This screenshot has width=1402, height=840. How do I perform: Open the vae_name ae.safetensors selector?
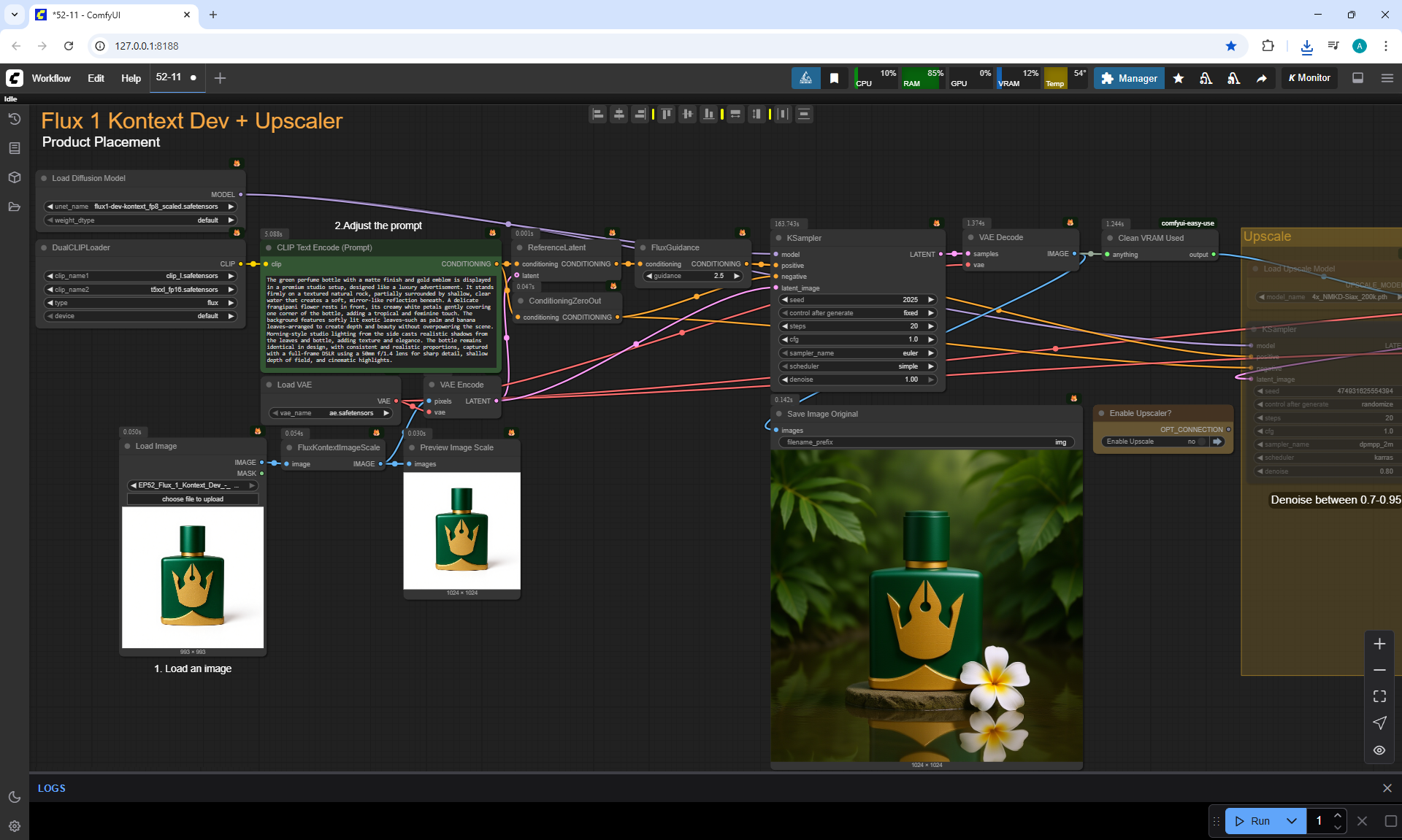331,413
